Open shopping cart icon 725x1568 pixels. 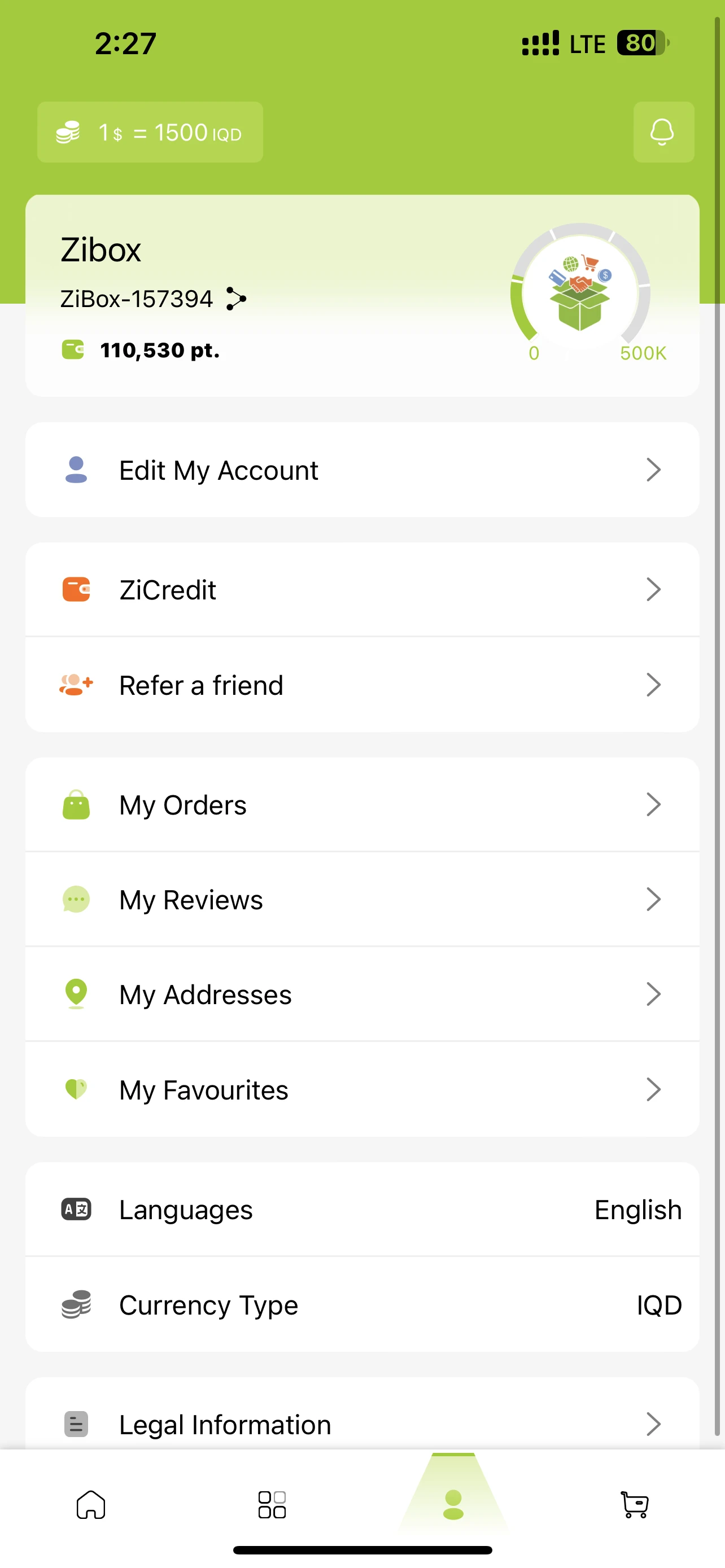(x=634, y=1505)
